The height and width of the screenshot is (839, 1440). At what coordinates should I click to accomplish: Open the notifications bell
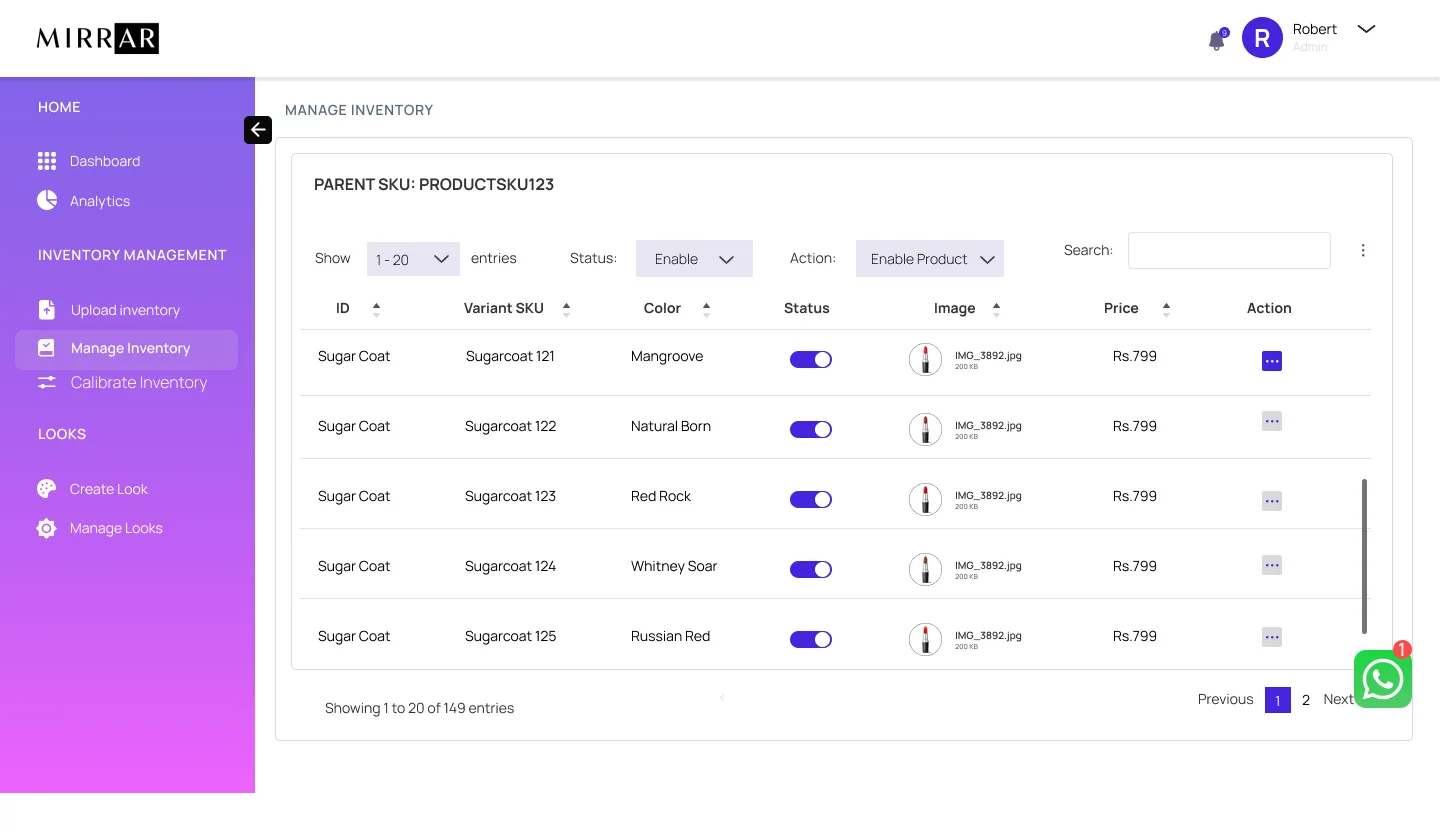(x=1217, y=40)
